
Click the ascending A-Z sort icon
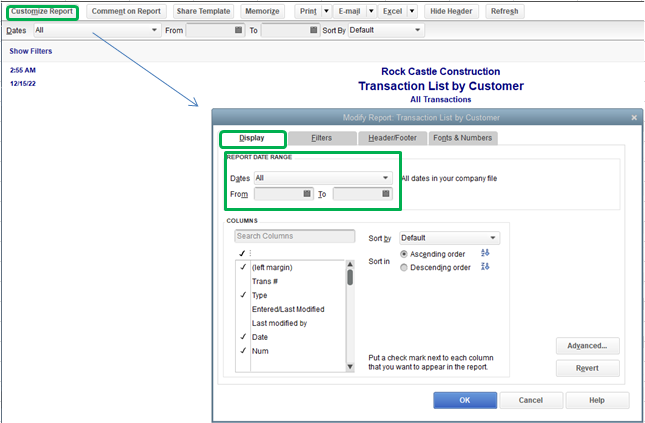[485, 253]
